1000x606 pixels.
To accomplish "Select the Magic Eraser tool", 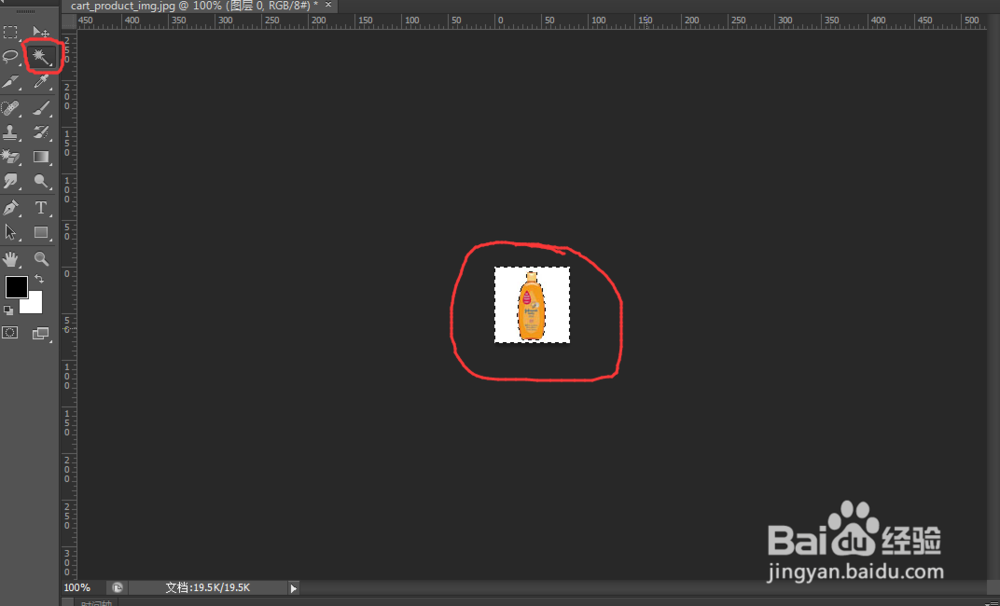I will tap(11, 157).
